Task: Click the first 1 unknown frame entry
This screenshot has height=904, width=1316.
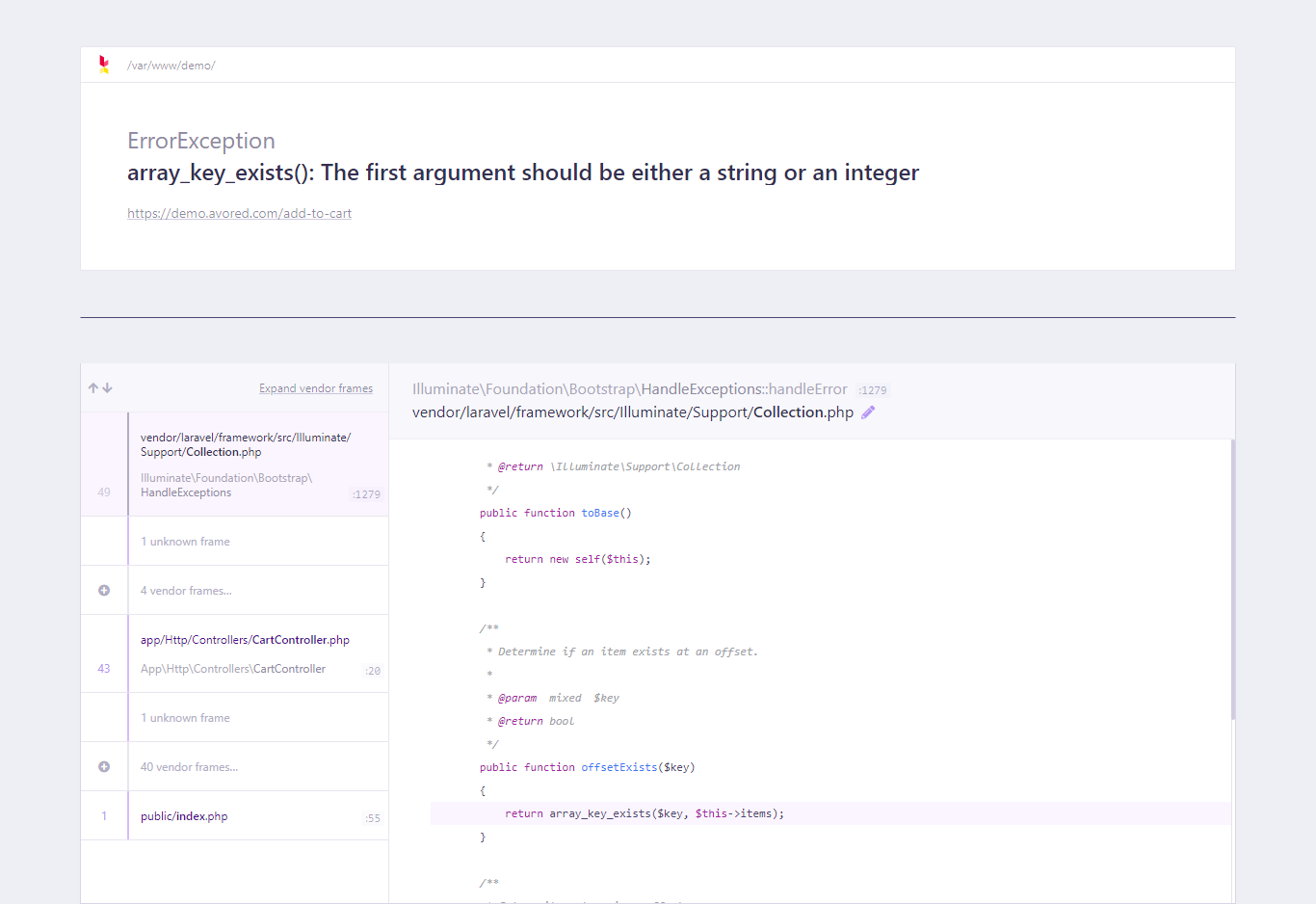Action: coord(185,541)
